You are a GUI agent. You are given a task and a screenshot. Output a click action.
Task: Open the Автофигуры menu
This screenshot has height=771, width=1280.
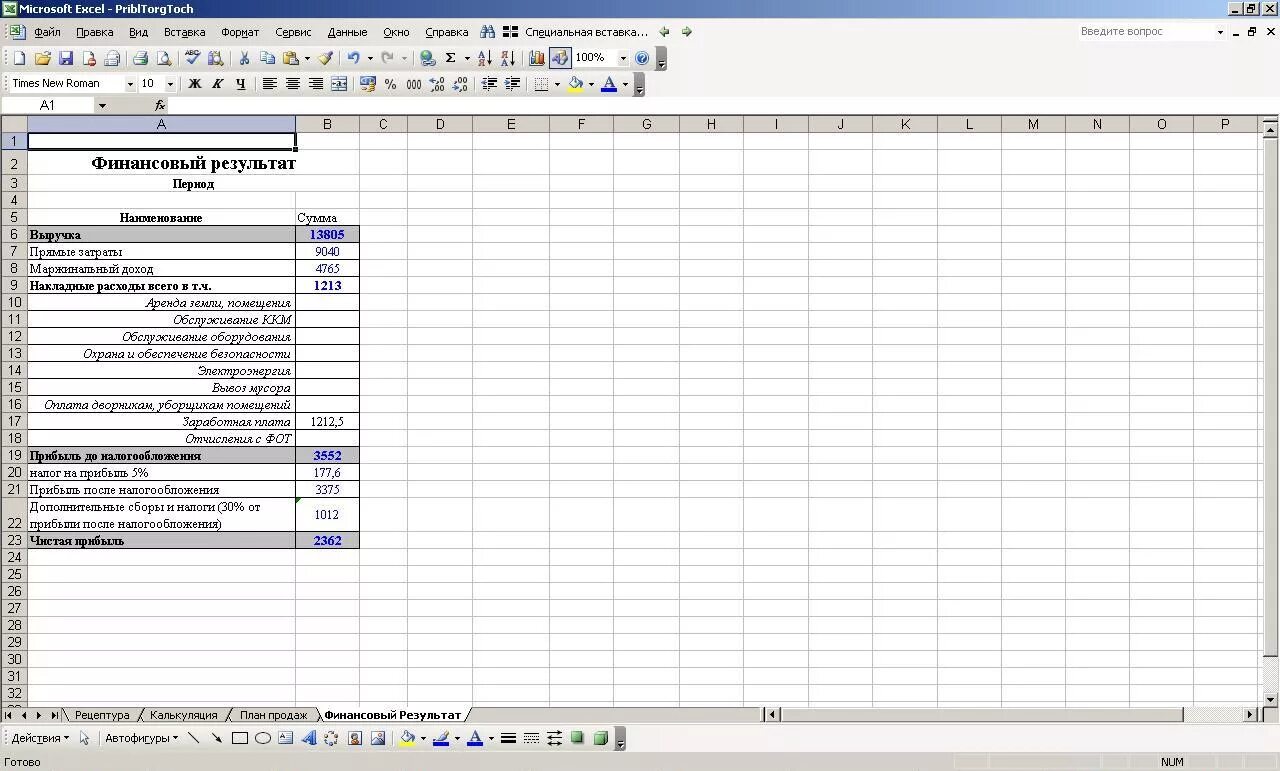point(141,738)
